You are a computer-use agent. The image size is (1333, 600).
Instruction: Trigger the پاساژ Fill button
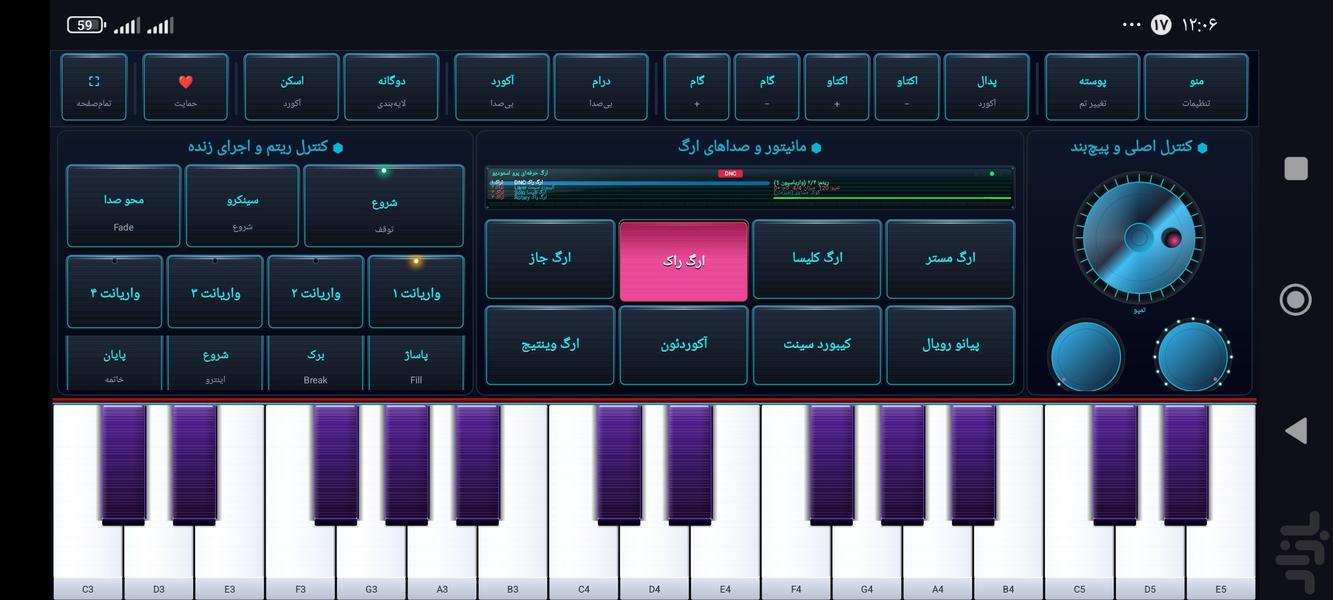[416, 363]
